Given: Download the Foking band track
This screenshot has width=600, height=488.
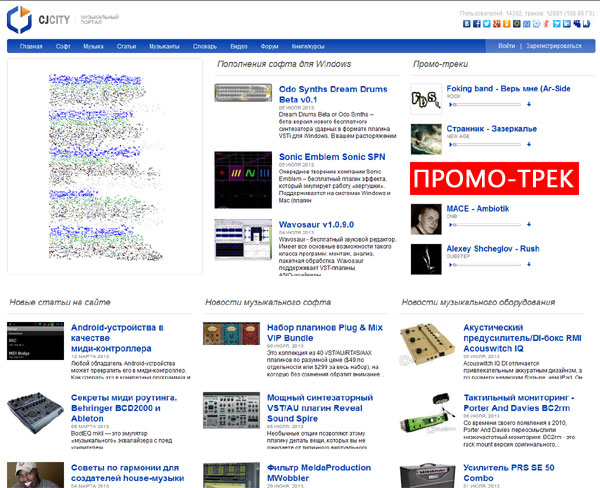Looking at the screenshot, I should click(x=529, y=104).
